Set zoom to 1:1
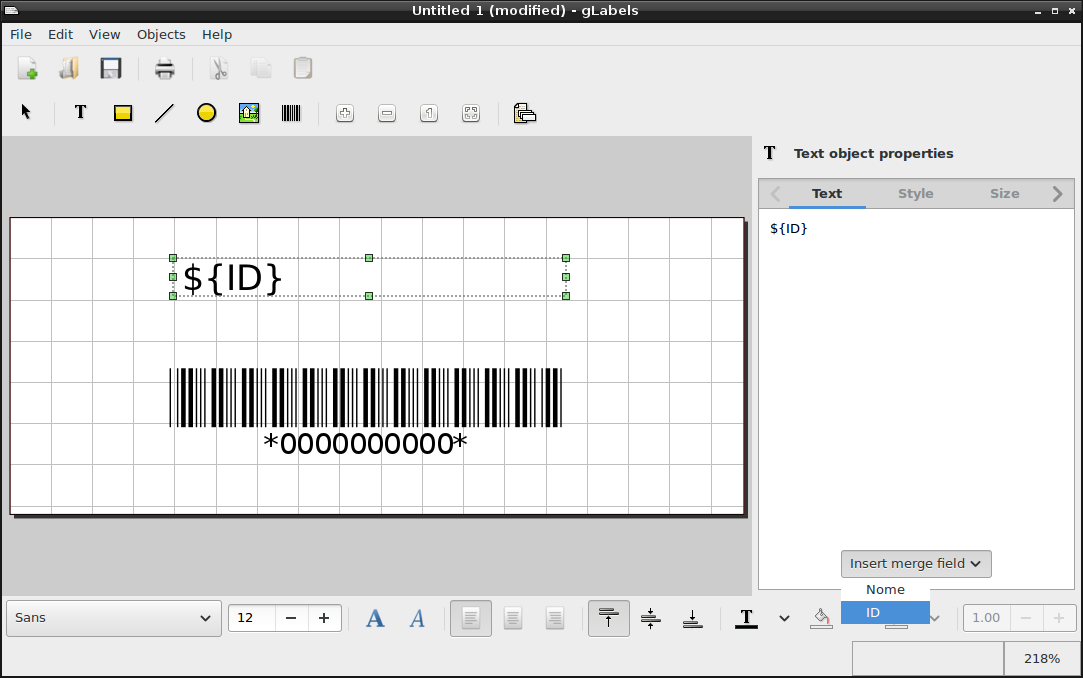This screenshot has height=678, width=1083. 429,113
